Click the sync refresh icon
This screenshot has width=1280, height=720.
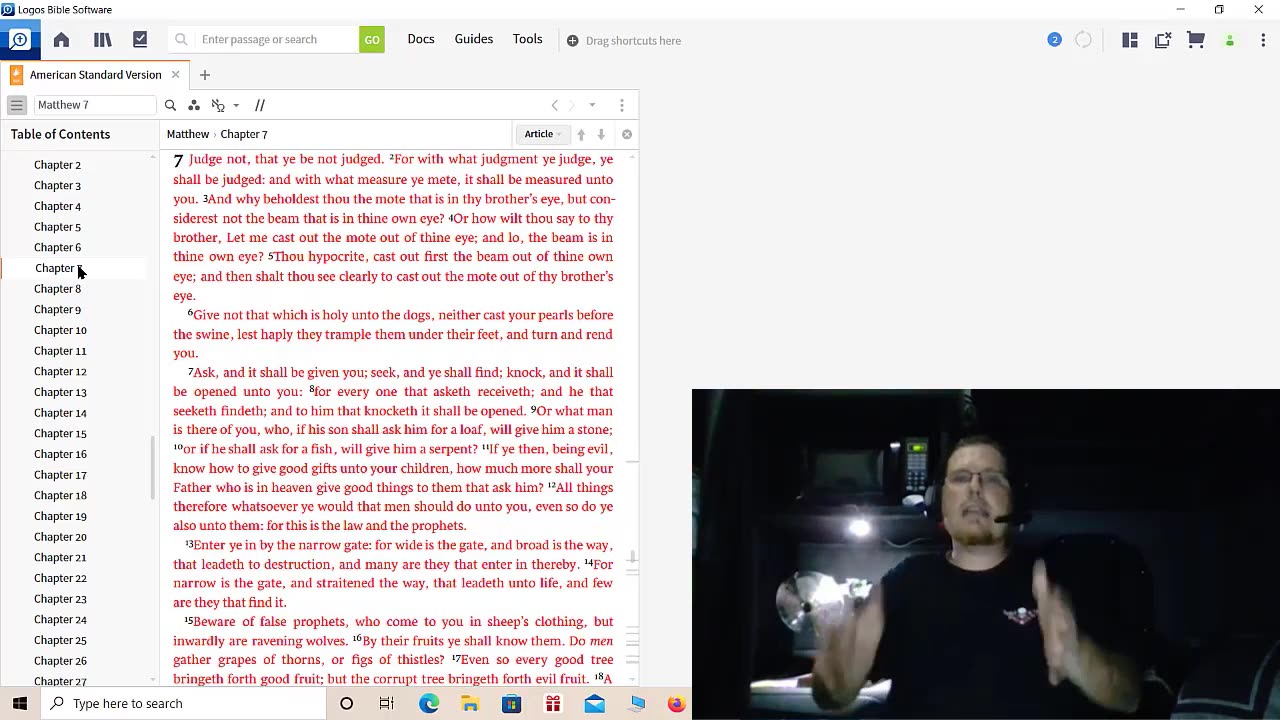1083,40
